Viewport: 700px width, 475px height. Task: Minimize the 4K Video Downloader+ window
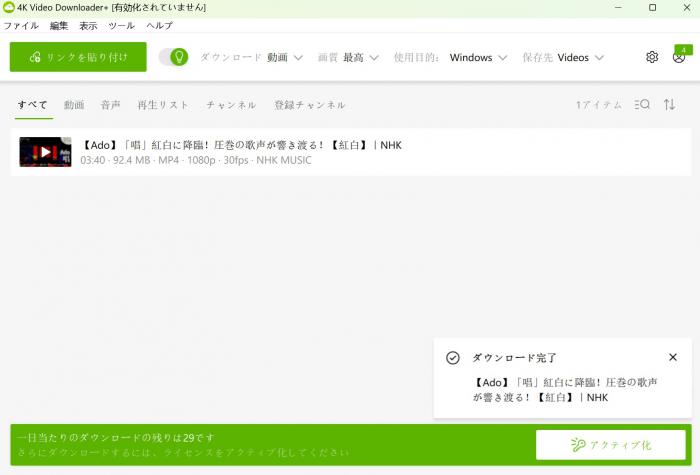coord(618,8)
